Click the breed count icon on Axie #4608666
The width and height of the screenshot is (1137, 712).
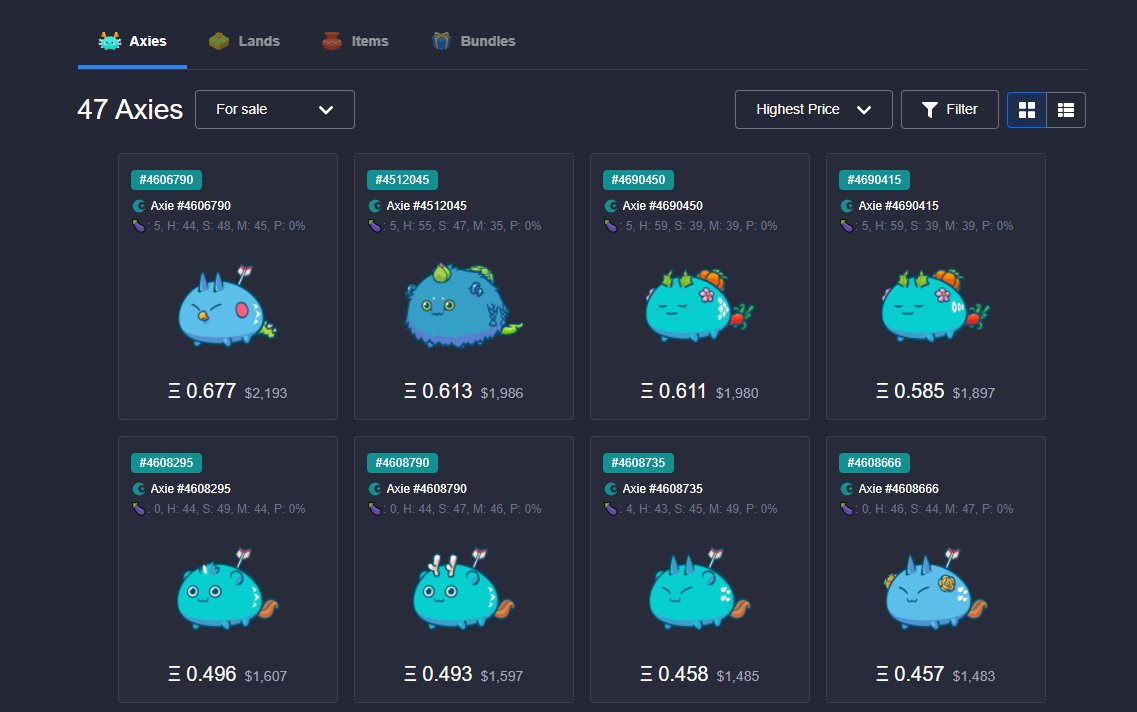click(x=847, y=508)
